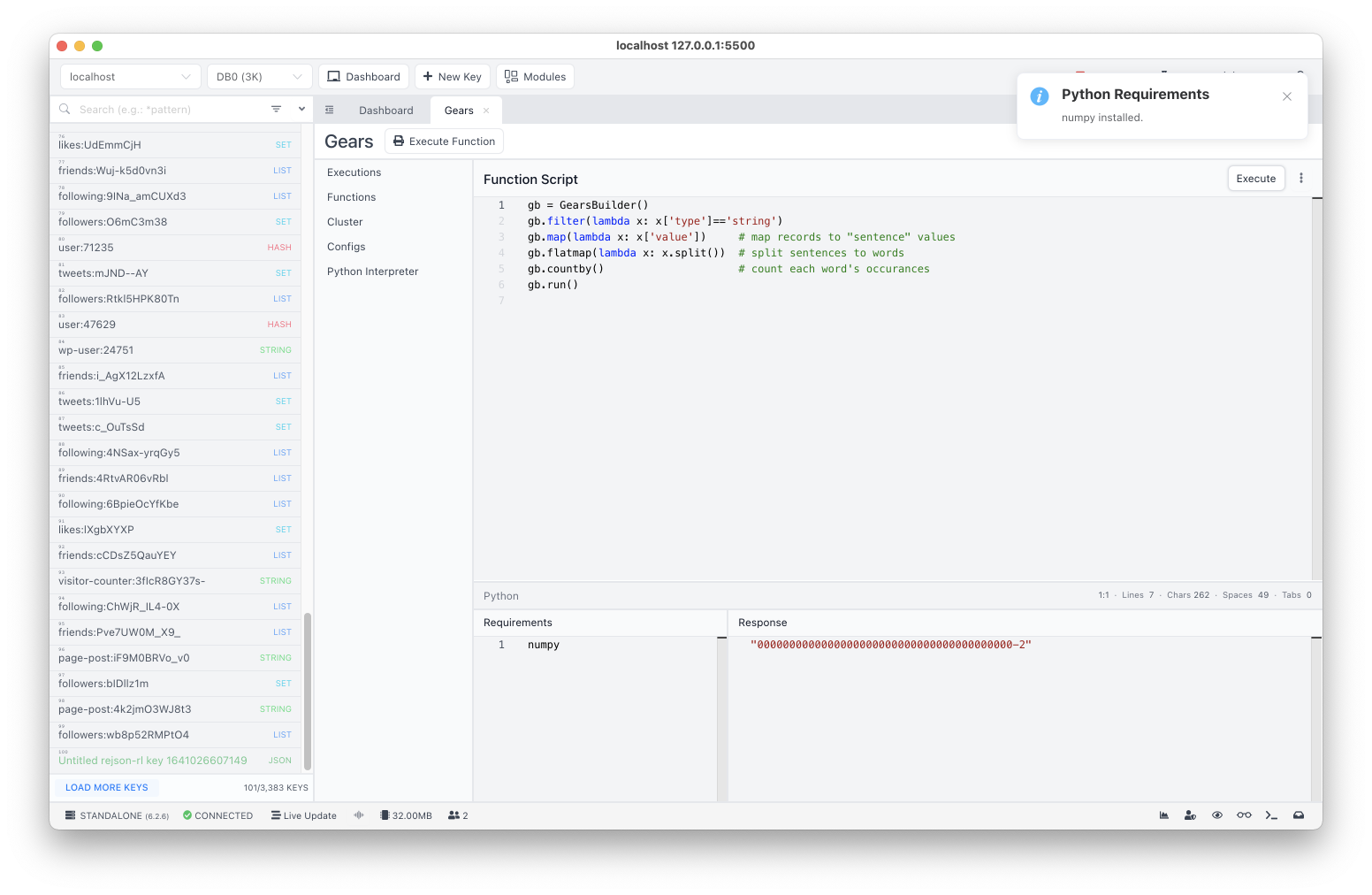Switch to the Dashboard tab
Screen dimensions: 1372x895
(x=386, y=111)
